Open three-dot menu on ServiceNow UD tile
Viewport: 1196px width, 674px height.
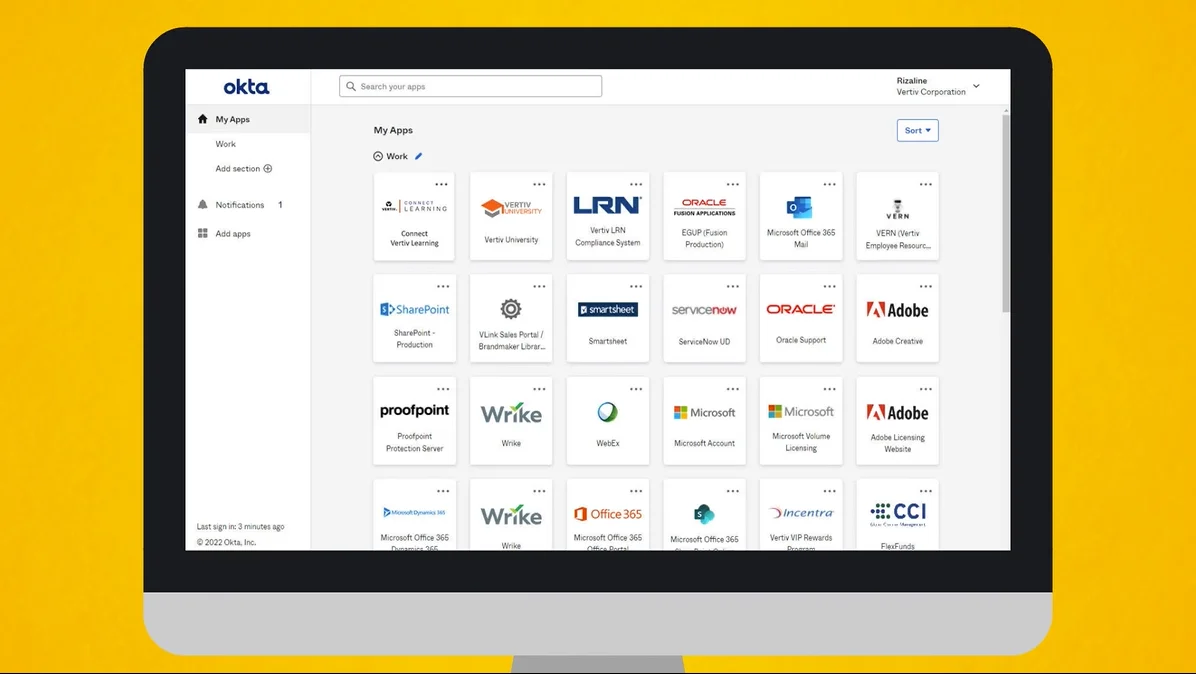[733, 287]
